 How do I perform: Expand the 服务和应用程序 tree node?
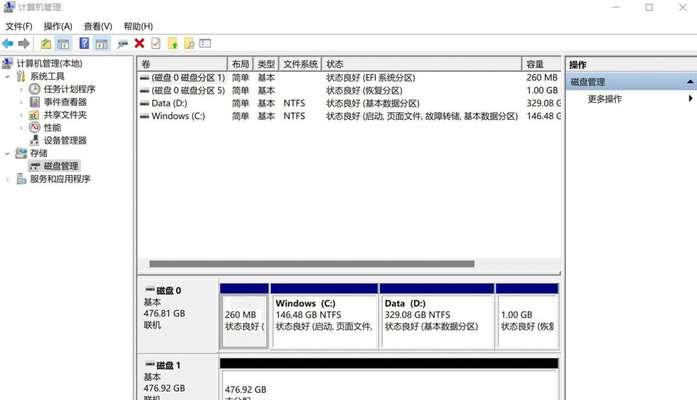[x=8, y=179]
